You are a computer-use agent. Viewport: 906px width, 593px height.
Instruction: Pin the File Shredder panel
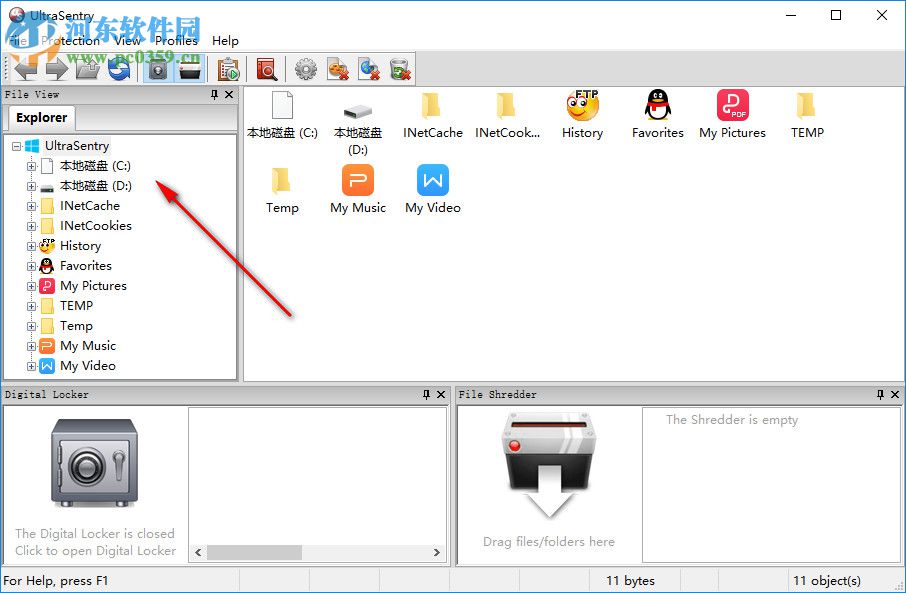880,394
